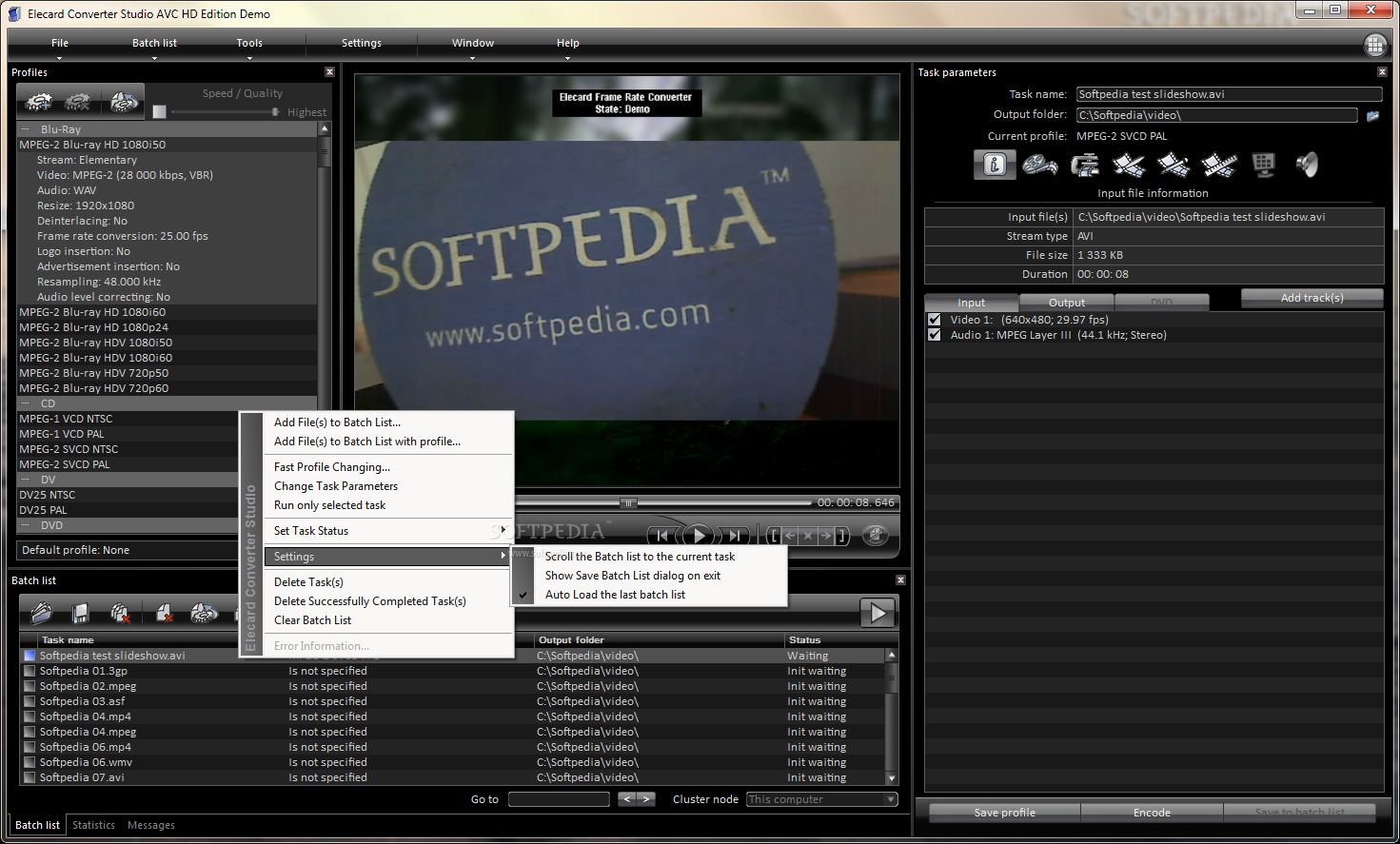Image resolution: width=1400 pixels, height=844 pixels.
Task: Open batch list folder icon
Action: [x=42, y=613]
